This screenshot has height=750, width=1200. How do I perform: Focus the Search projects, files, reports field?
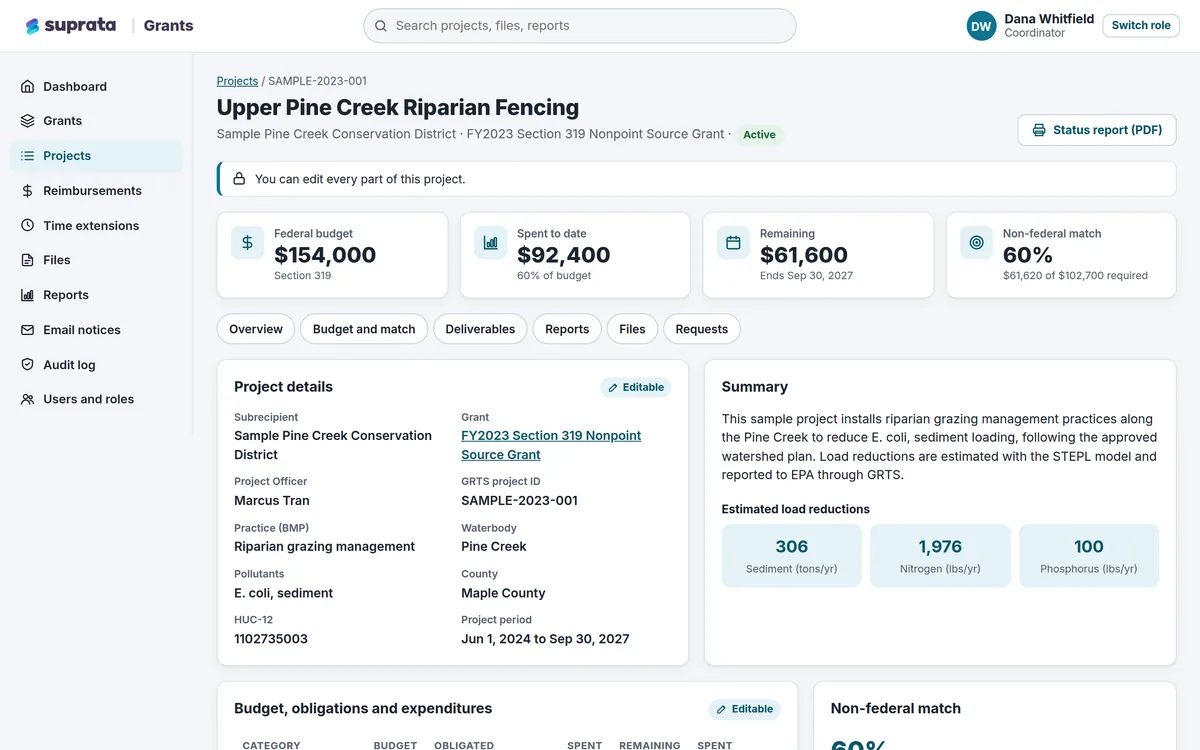(580, 26)
